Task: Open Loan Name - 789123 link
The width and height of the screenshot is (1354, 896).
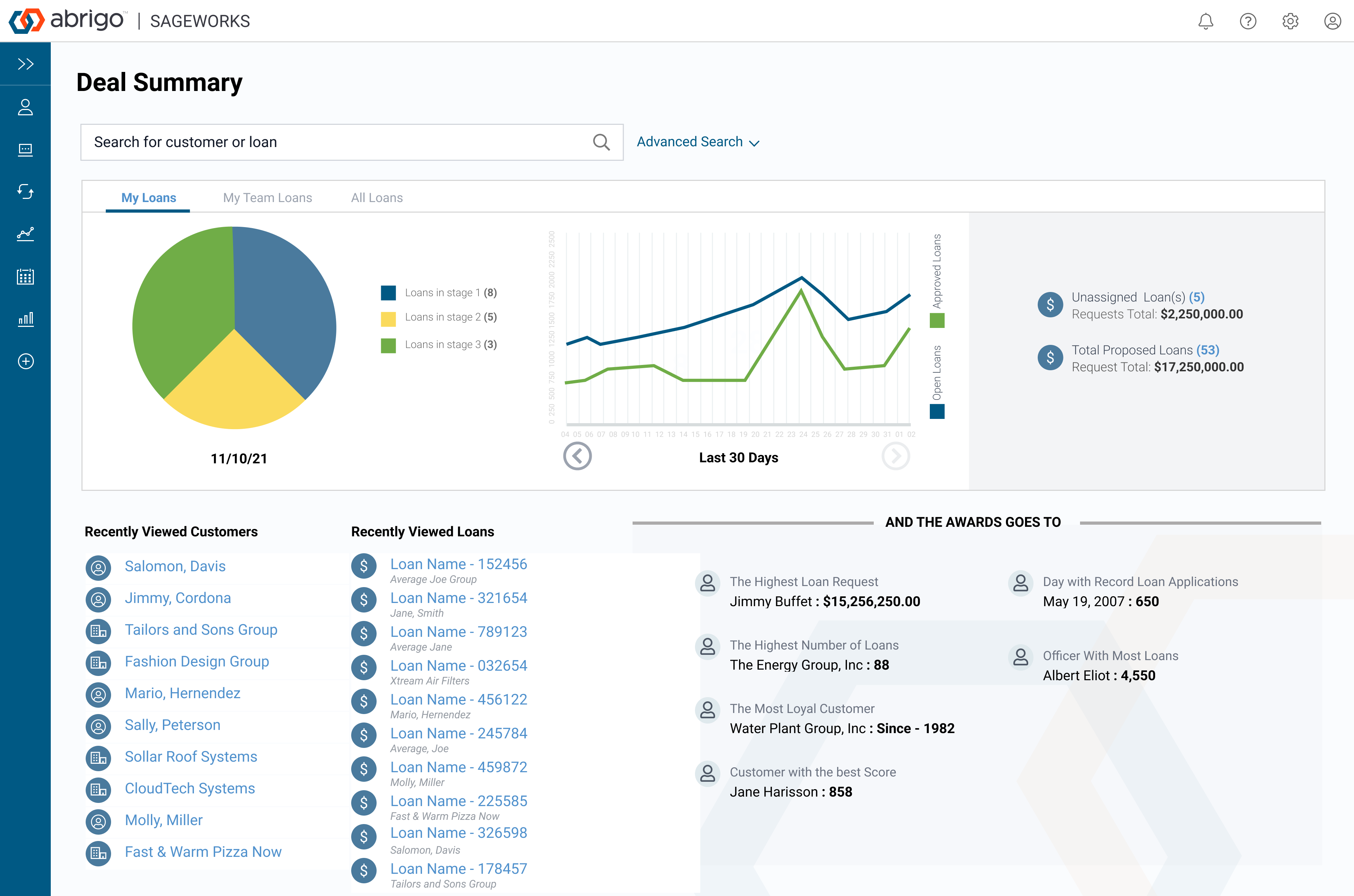Action: pos(458,632)
